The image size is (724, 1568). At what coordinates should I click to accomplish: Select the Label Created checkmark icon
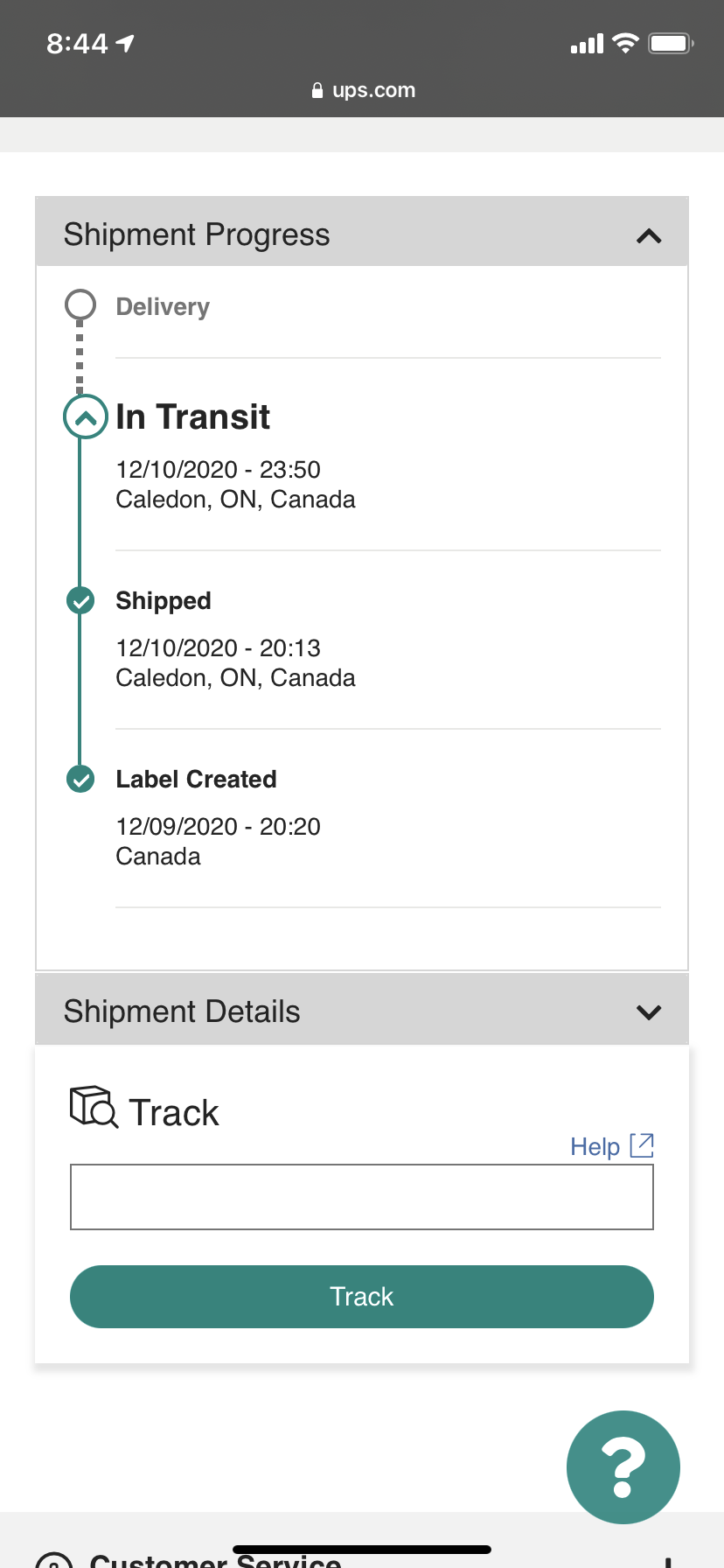[x=80, y=779]
